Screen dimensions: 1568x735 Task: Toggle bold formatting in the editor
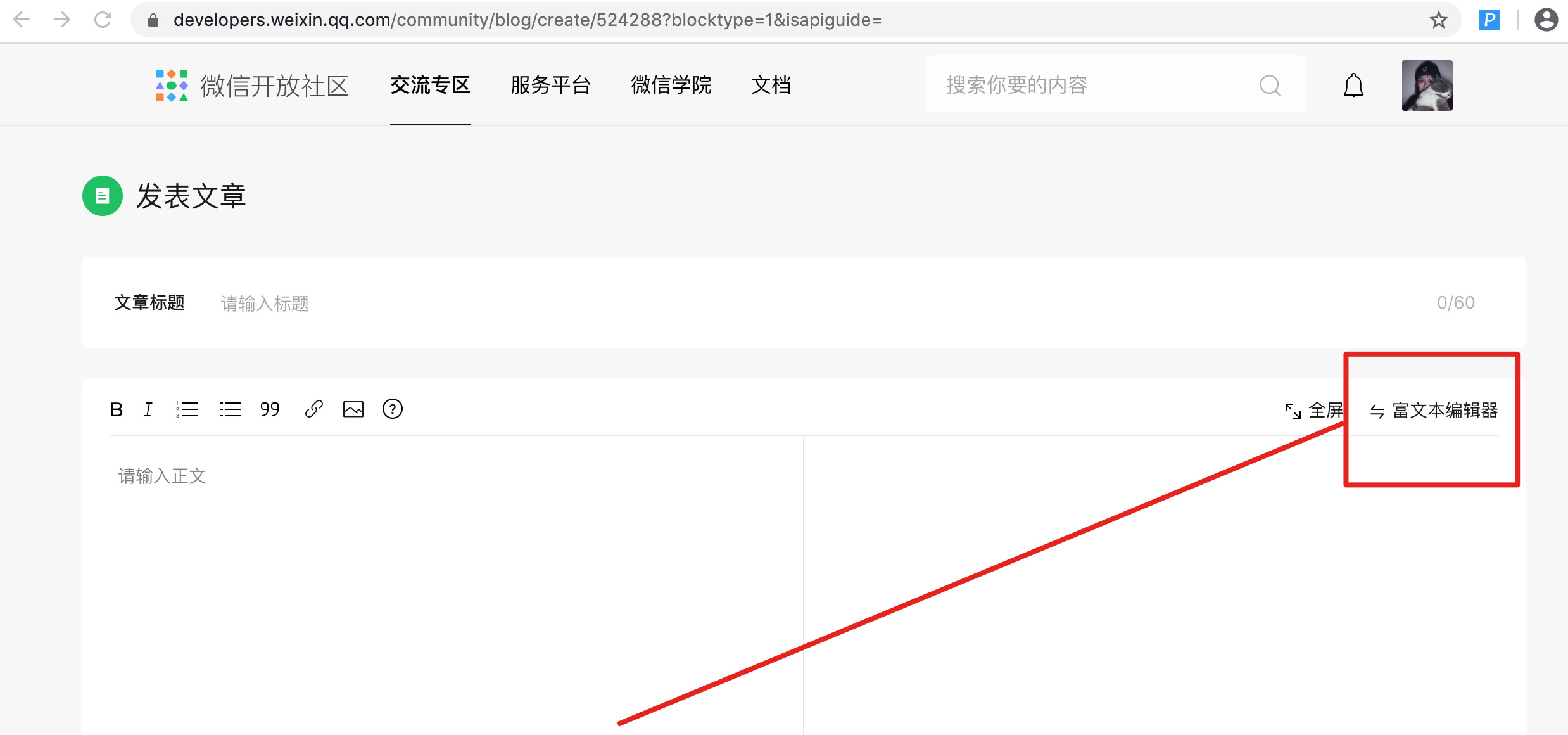[x=117, y=409]
